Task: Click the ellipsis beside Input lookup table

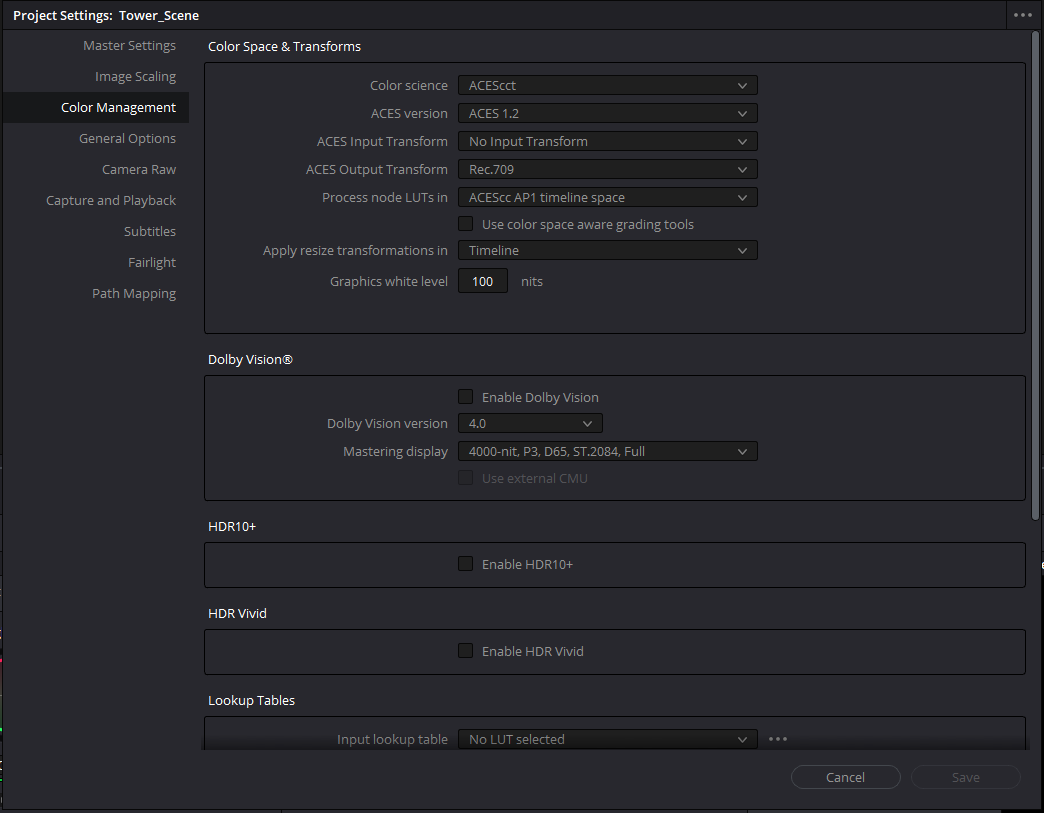Action: tap(778, 739)
